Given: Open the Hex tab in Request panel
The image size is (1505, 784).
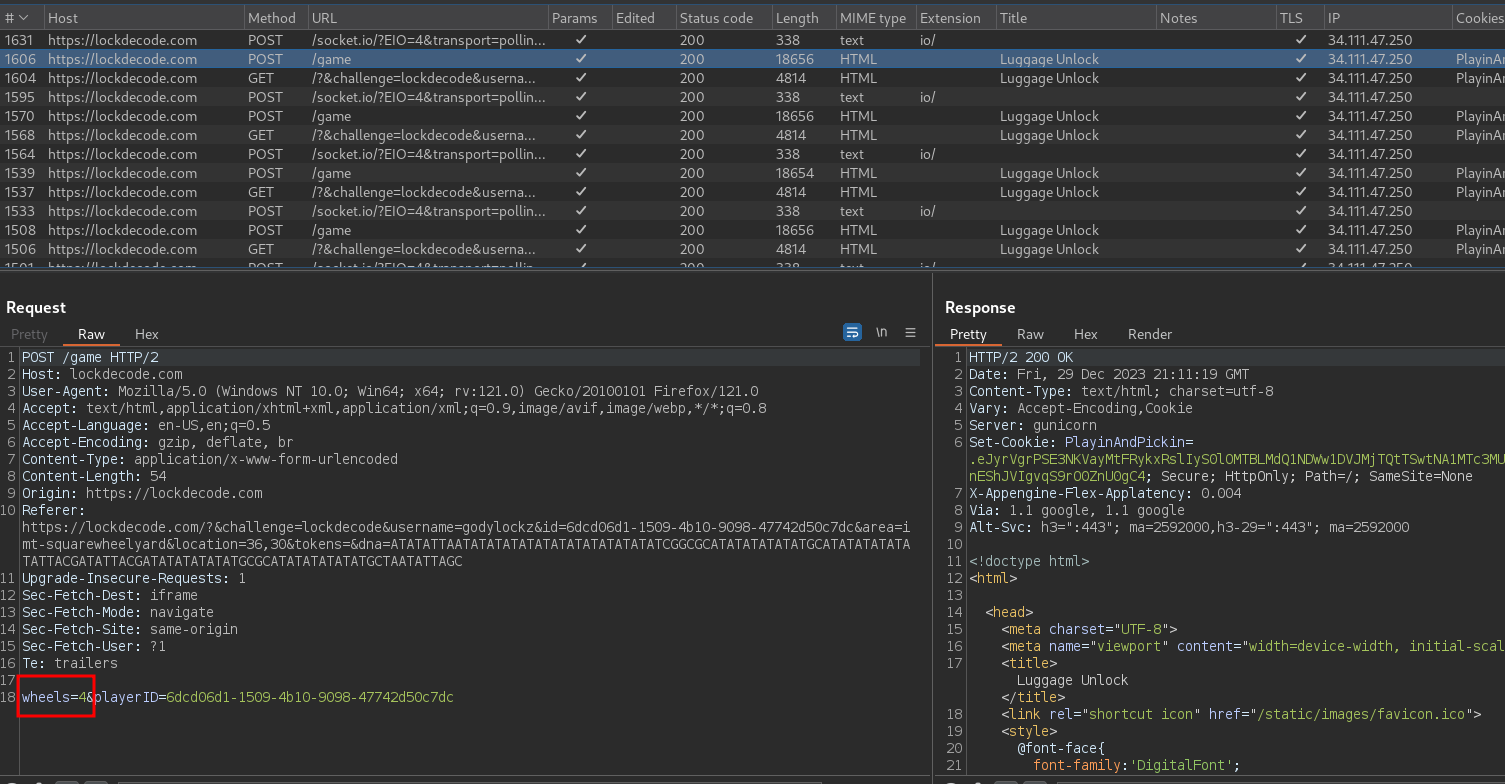Looking at the screenshot, I should coord(146,334).
